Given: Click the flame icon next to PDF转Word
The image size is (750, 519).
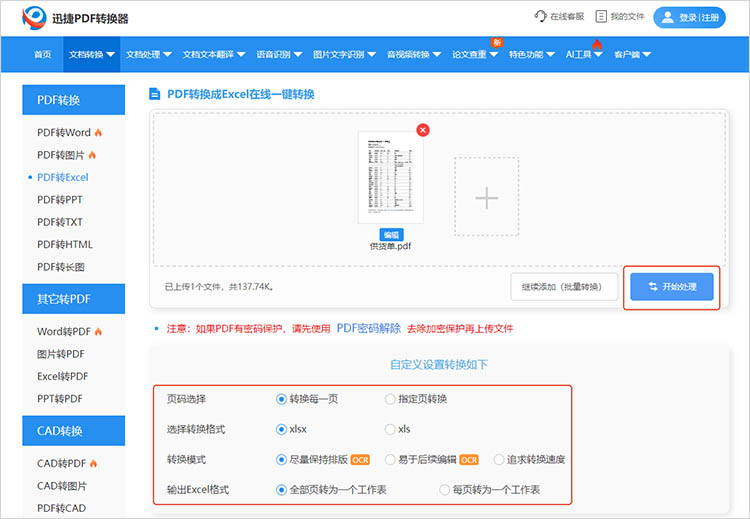Looking at the screenshot, I should pos(98,133).
